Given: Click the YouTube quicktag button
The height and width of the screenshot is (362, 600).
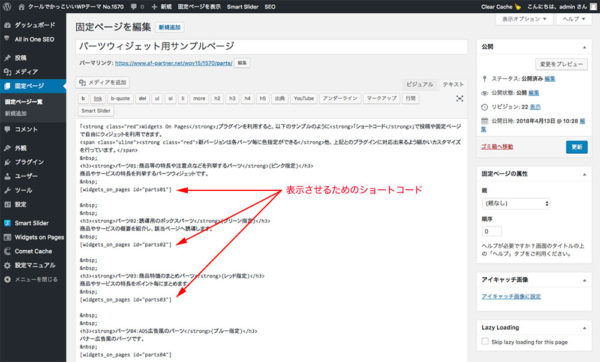Looking at the screenshot, I should 303,98.
